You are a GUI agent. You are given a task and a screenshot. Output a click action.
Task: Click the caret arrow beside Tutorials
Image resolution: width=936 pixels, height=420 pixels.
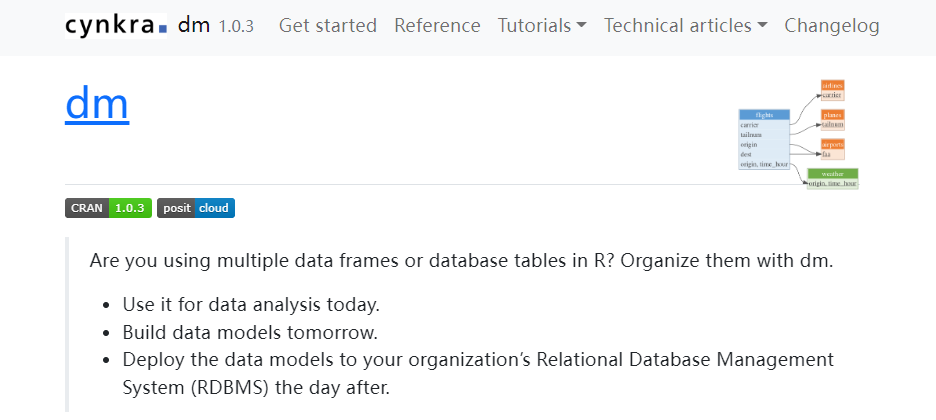(581, 26)
